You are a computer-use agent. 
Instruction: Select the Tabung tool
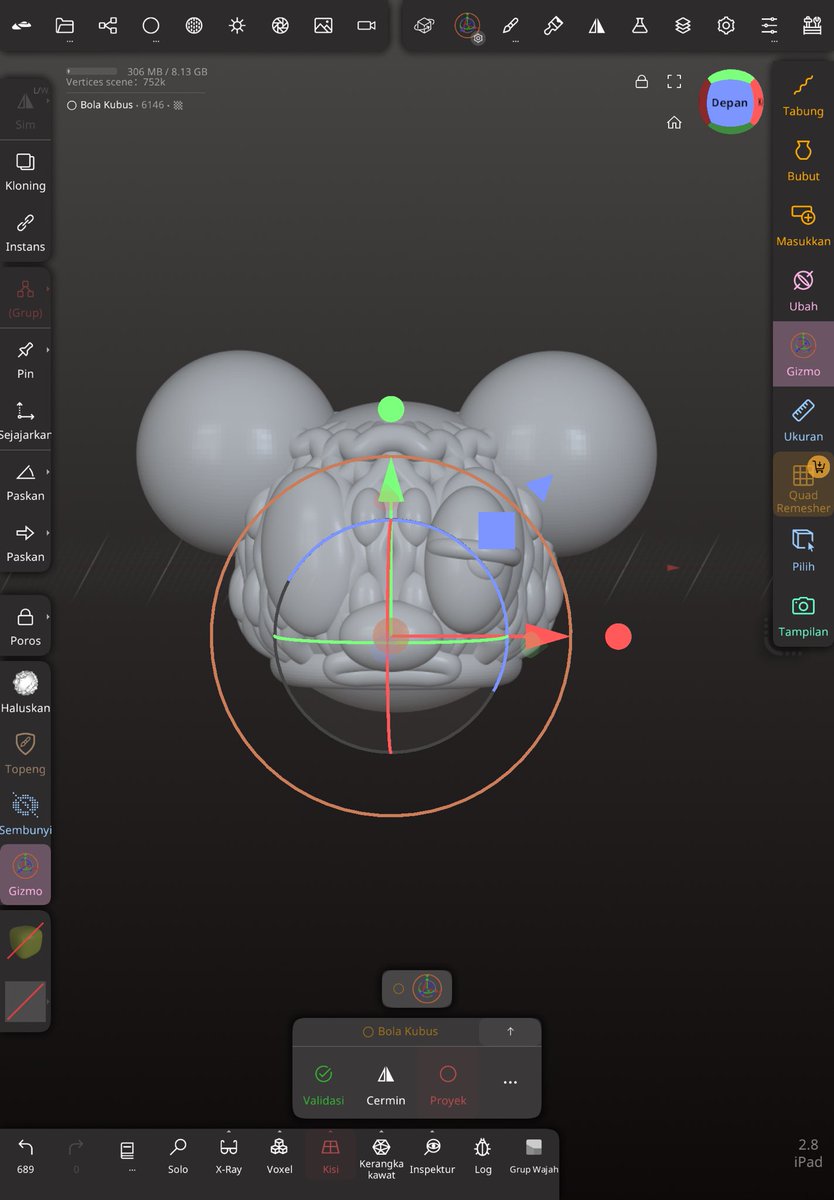pyautogui.click(x=803, y=95)
